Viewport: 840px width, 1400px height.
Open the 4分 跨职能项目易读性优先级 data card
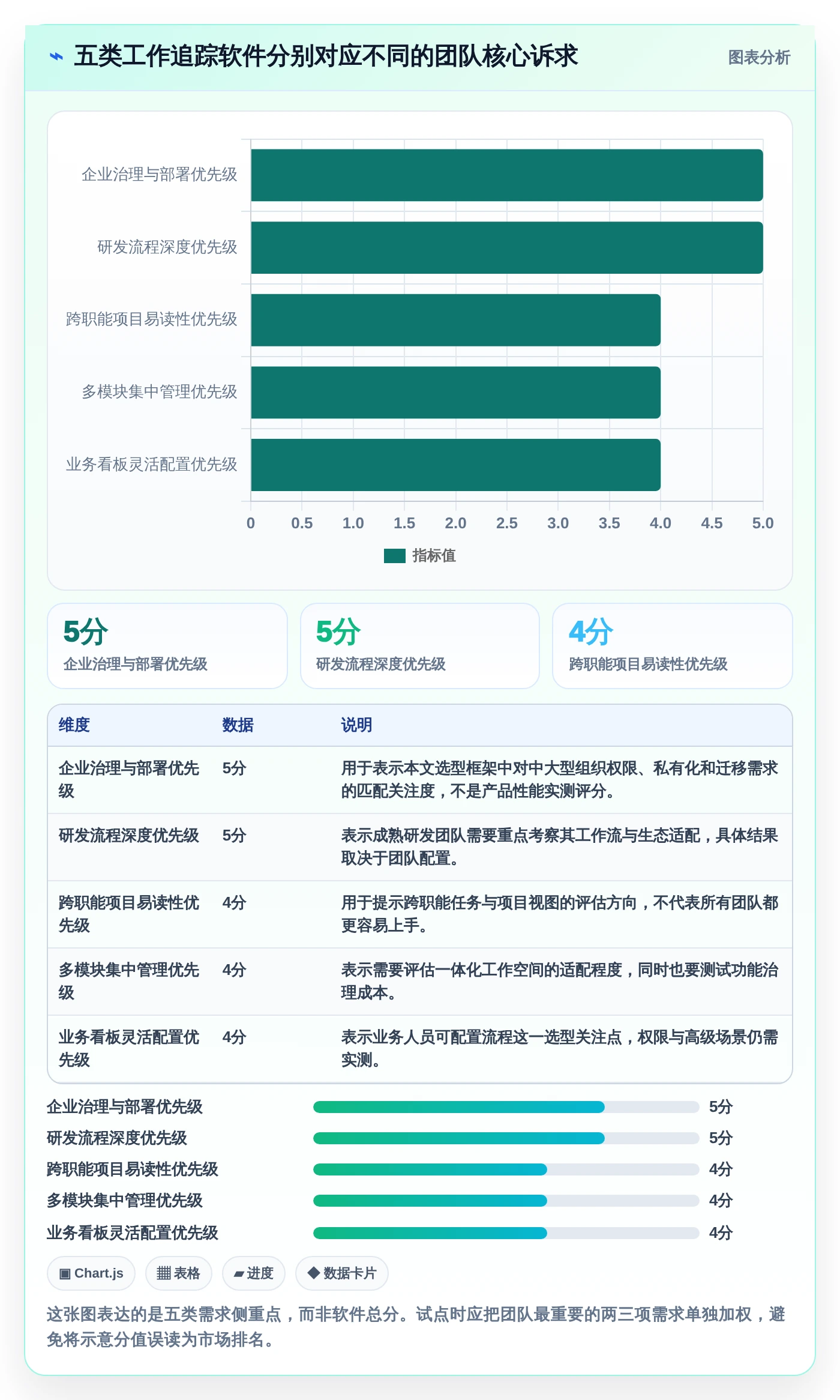point(673,646)
